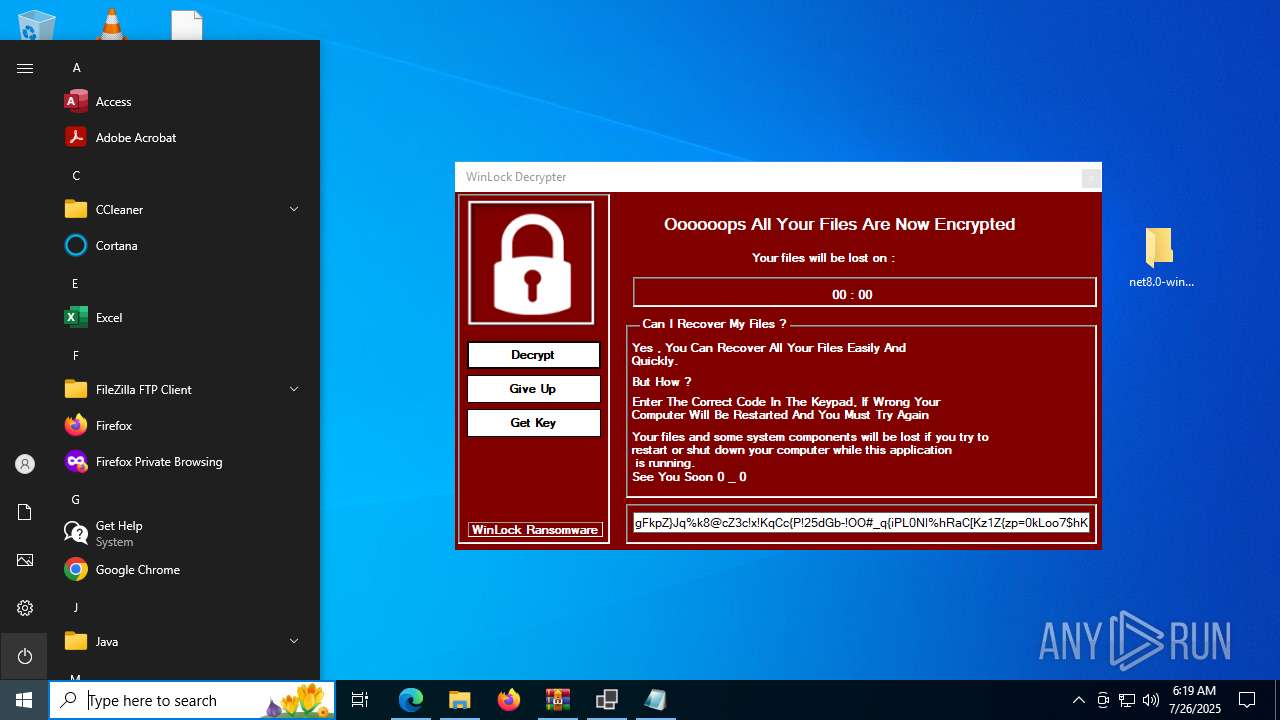1280x720 pixels.
Task: Click the padlock image in WinLock Decrypter
Action: tap(531, 263)
